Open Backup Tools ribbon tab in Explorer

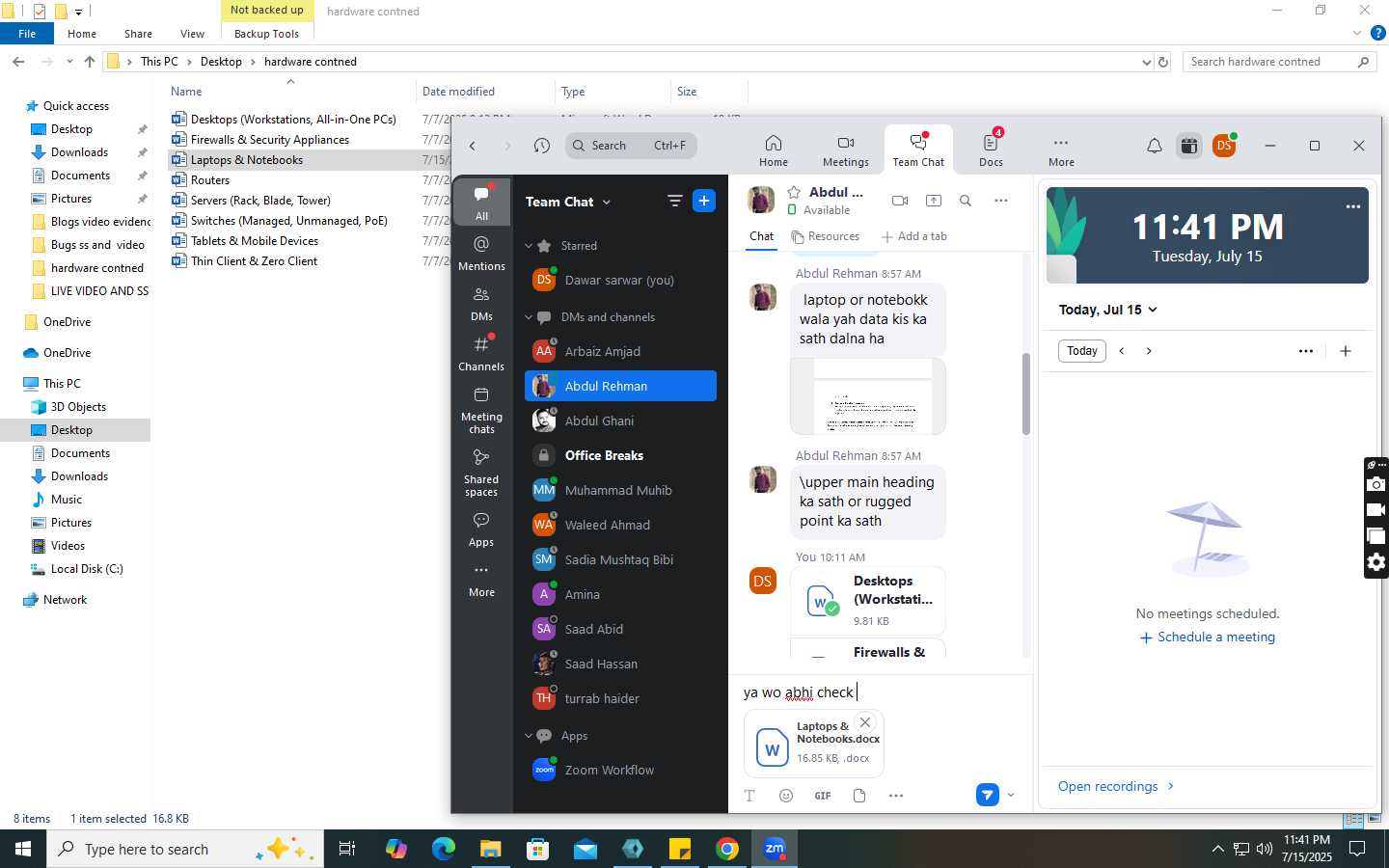pos(266,34)
